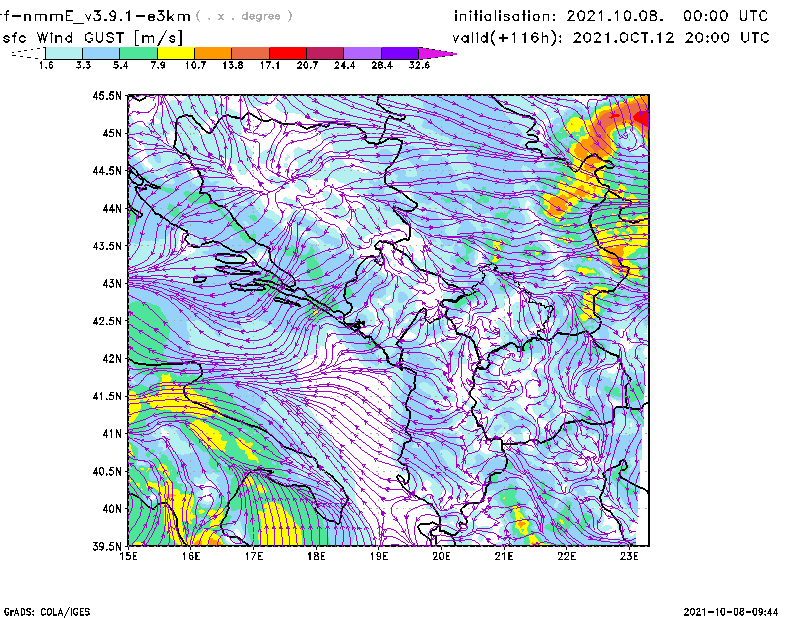Click the 43N latitude label
The width and height of the screenshot is (800, 618).
pos(112,283)
